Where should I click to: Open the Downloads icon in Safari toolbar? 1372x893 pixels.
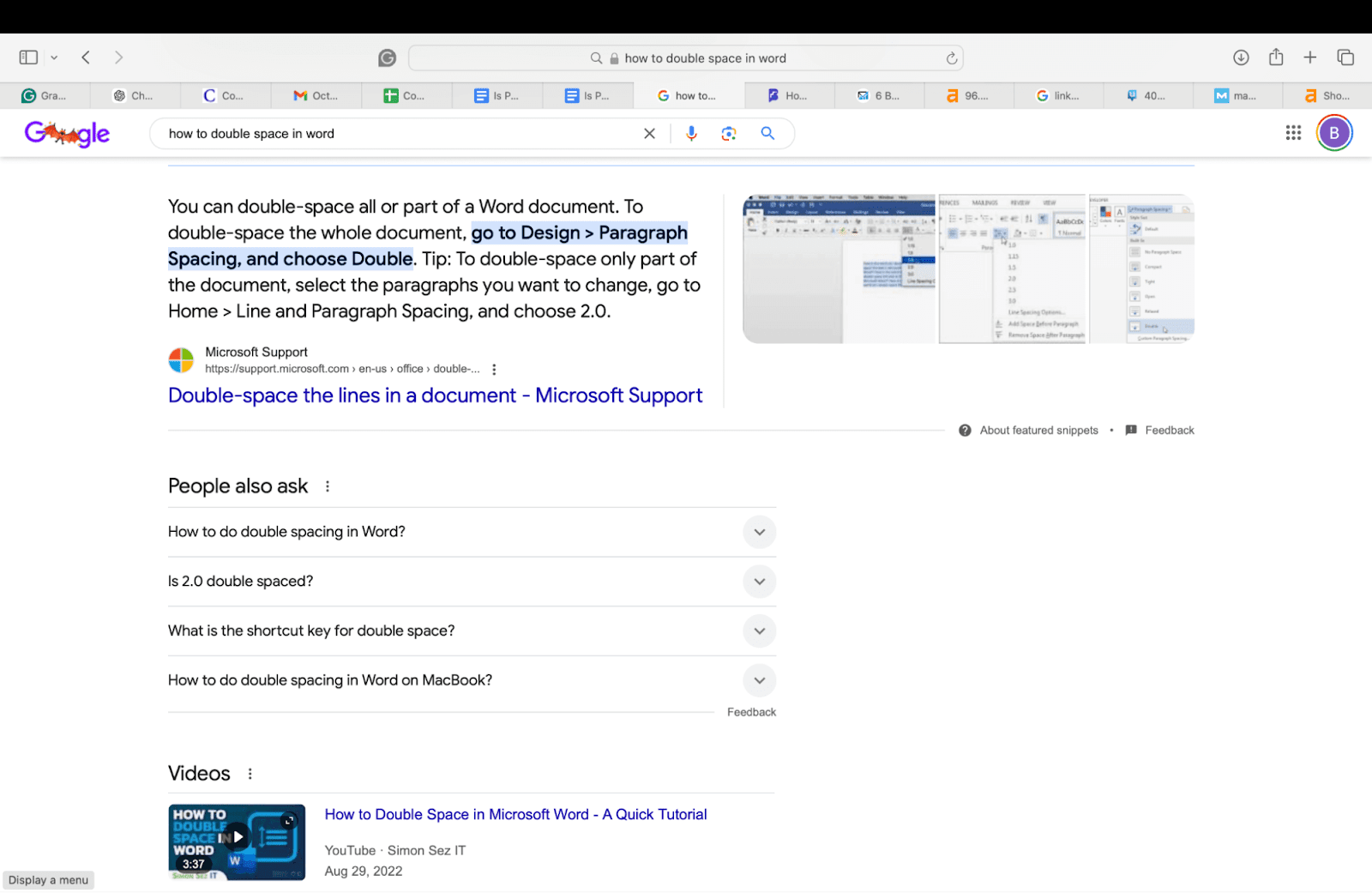[1241, 57]
